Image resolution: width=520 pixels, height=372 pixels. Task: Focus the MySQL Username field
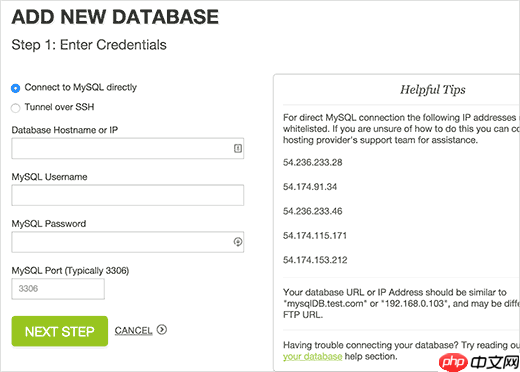tap(128, 195)
